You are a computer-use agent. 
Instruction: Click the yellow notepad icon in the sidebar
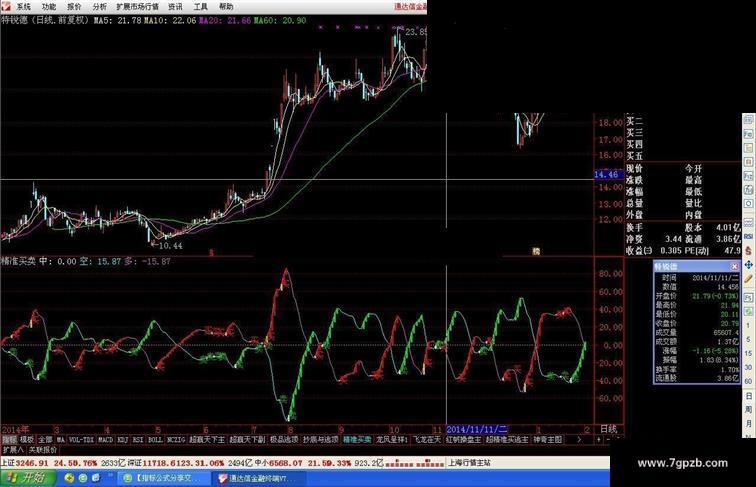pos(748,148)
